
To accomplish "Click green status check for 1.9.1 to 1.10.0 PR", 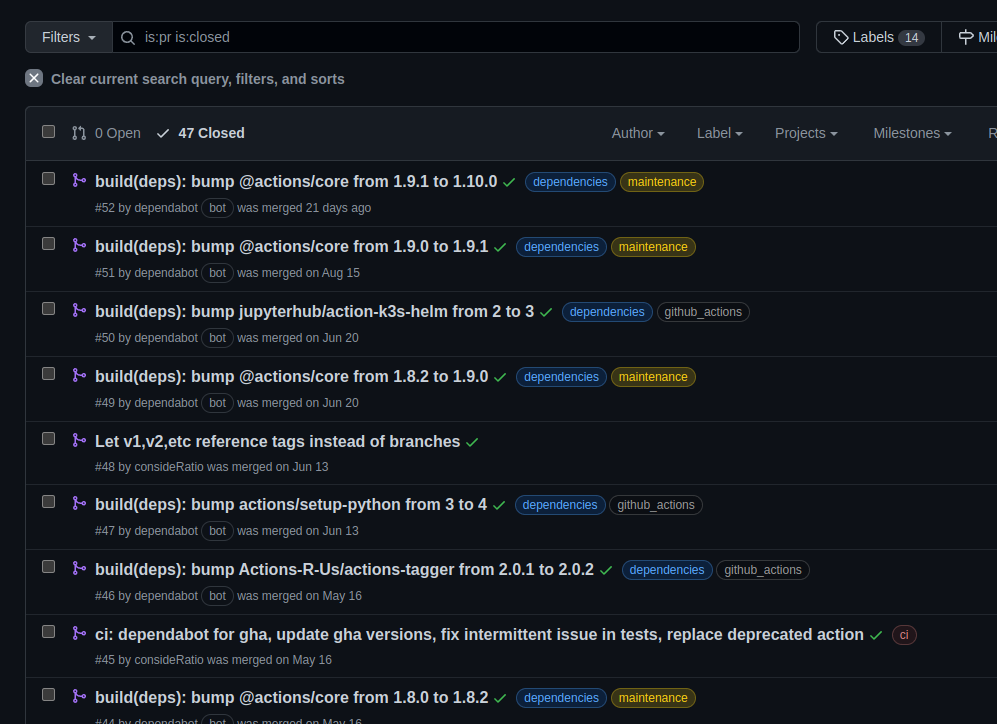I will (509, 182).
